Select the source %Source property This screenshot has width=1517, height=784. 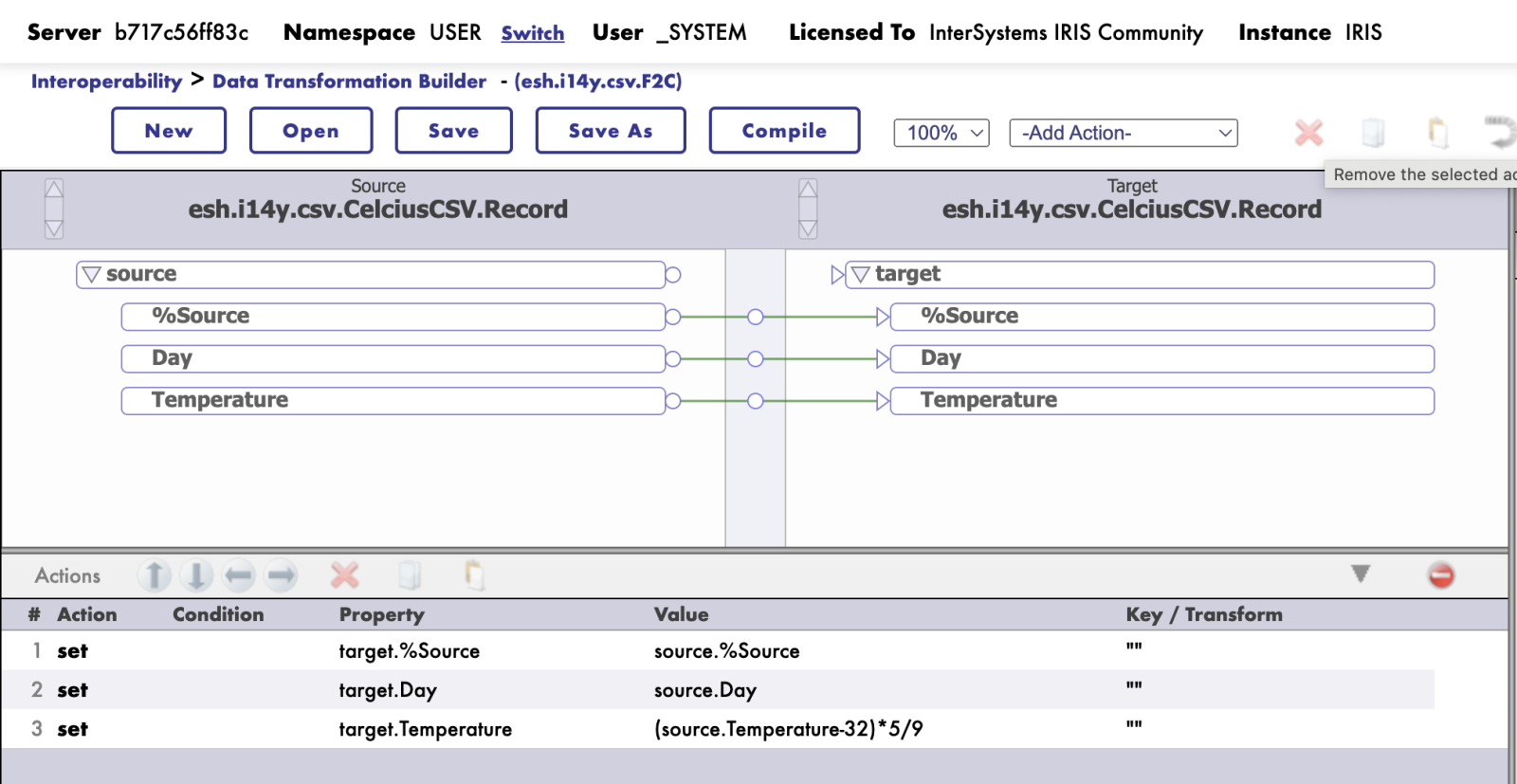click(x=393, y=317)
